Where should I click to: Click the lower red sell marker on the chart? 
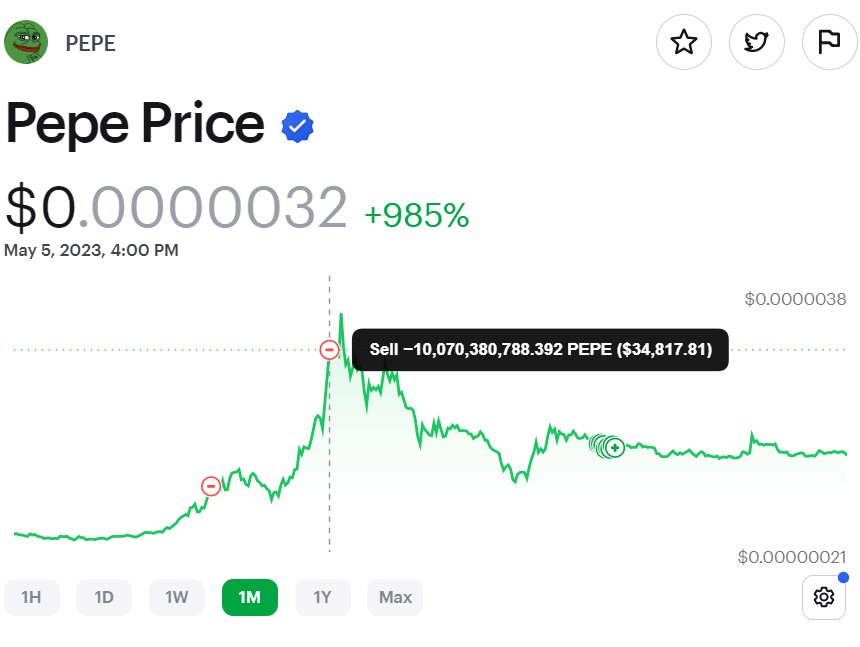(211, 486)
